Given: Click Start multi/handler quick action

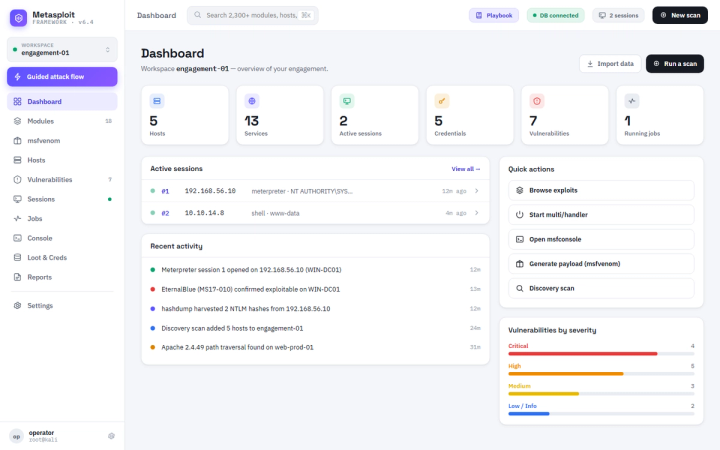Looking at the screenshot, I should click(x=601, y=214).
